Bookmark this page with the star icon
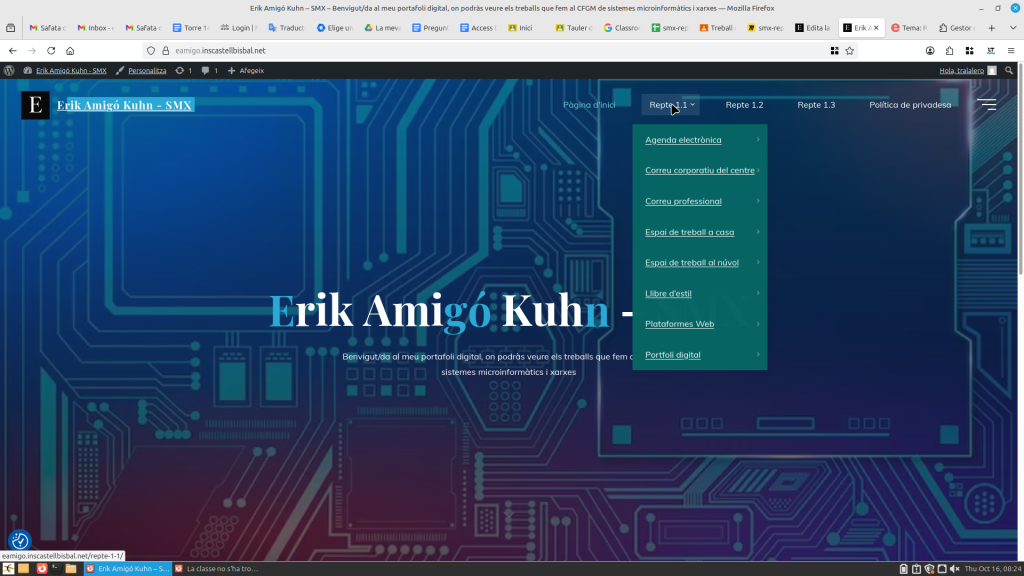Viewport: 1024px width, 576px height. click(850, 50)
